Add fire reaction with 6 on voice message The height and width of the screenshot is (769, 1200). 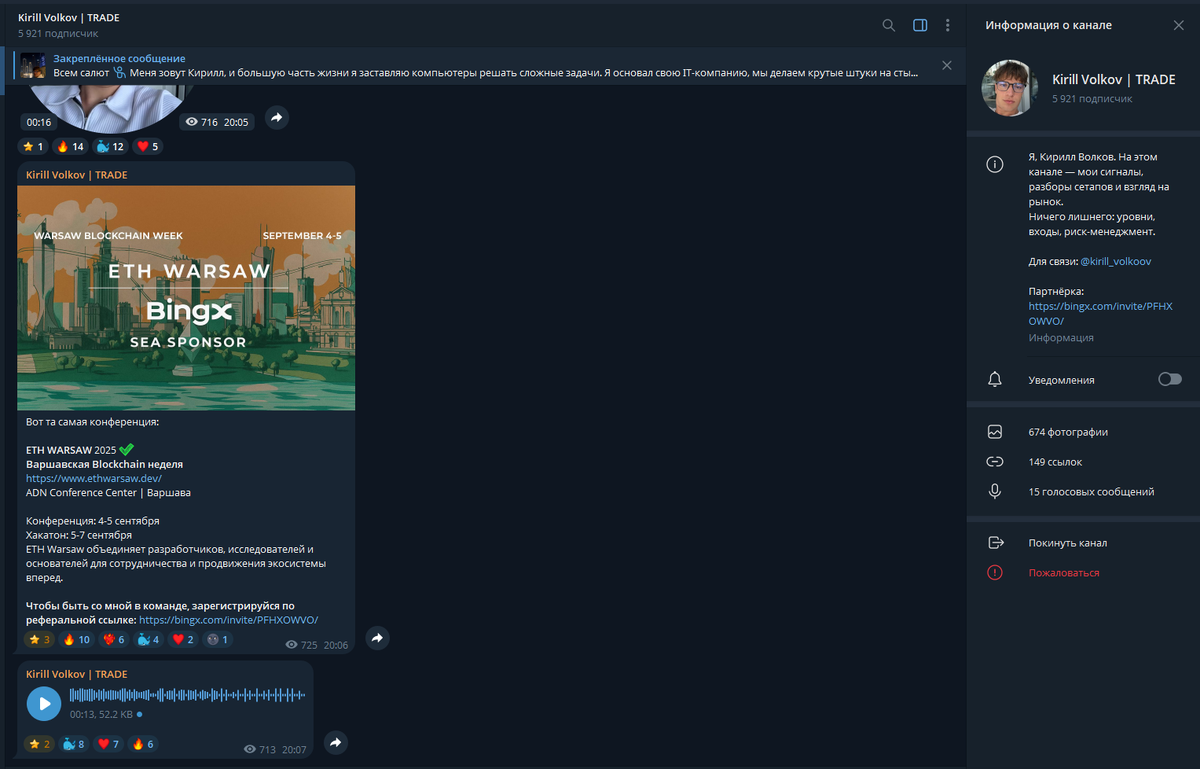(142, 744)
